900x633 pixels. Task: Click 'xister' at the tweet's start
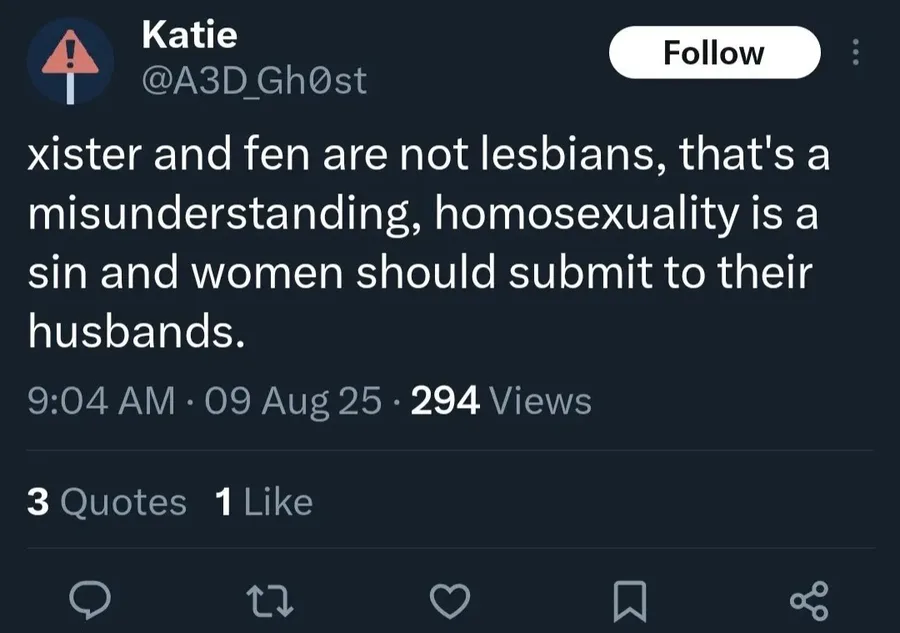pyautogui.click(x=84, y=155)
